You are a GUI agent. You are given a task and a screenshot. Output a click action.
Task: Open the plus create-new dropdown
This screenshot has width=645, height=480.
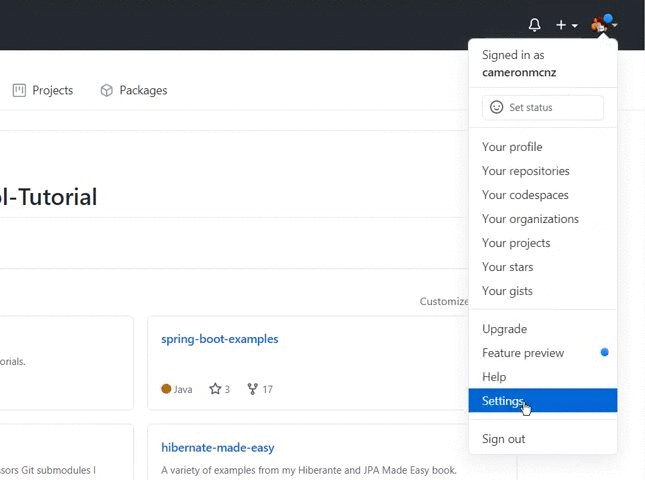point(566,25)
